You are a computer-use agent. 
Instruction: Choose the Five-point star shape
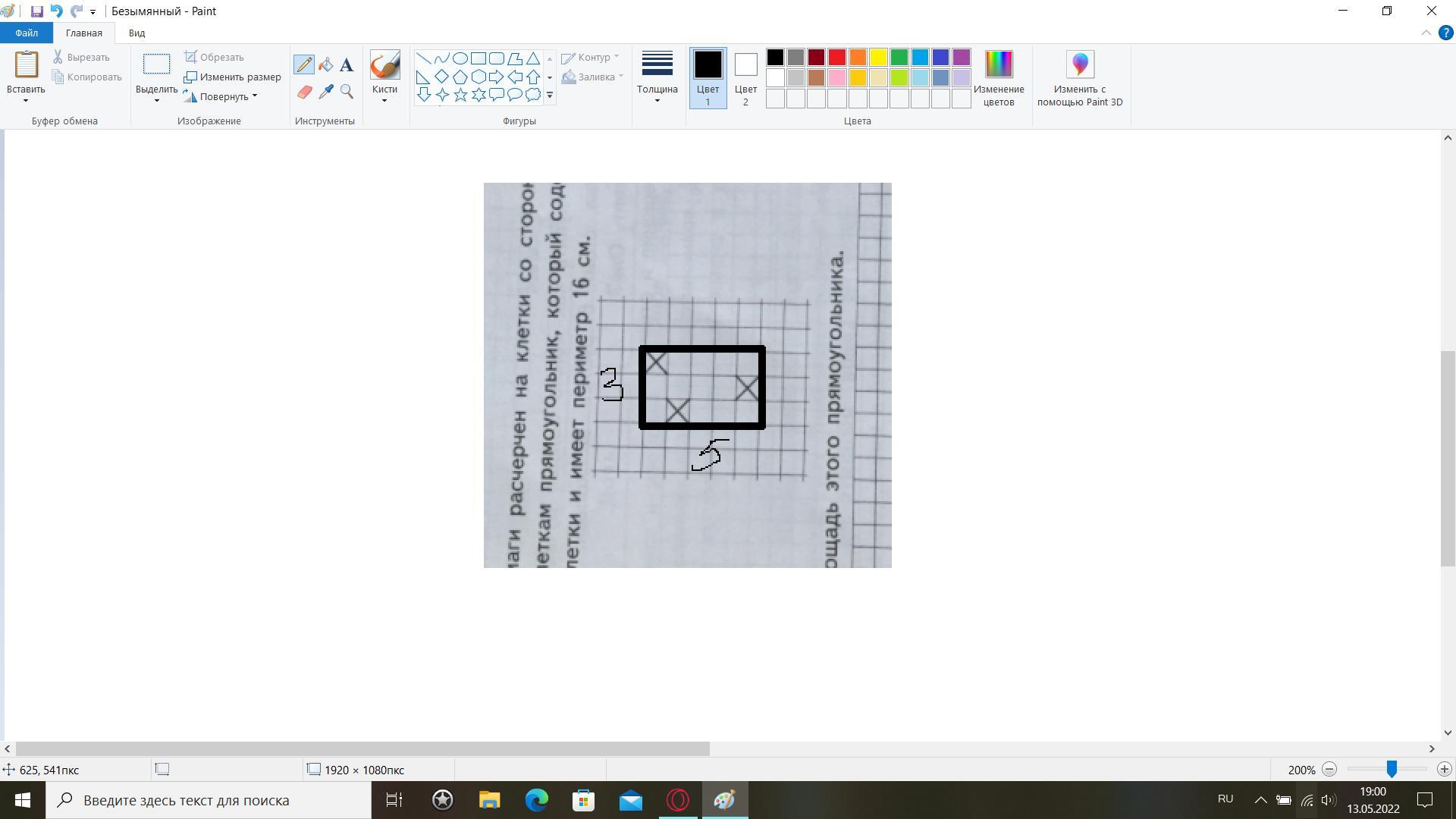point(460,95)
